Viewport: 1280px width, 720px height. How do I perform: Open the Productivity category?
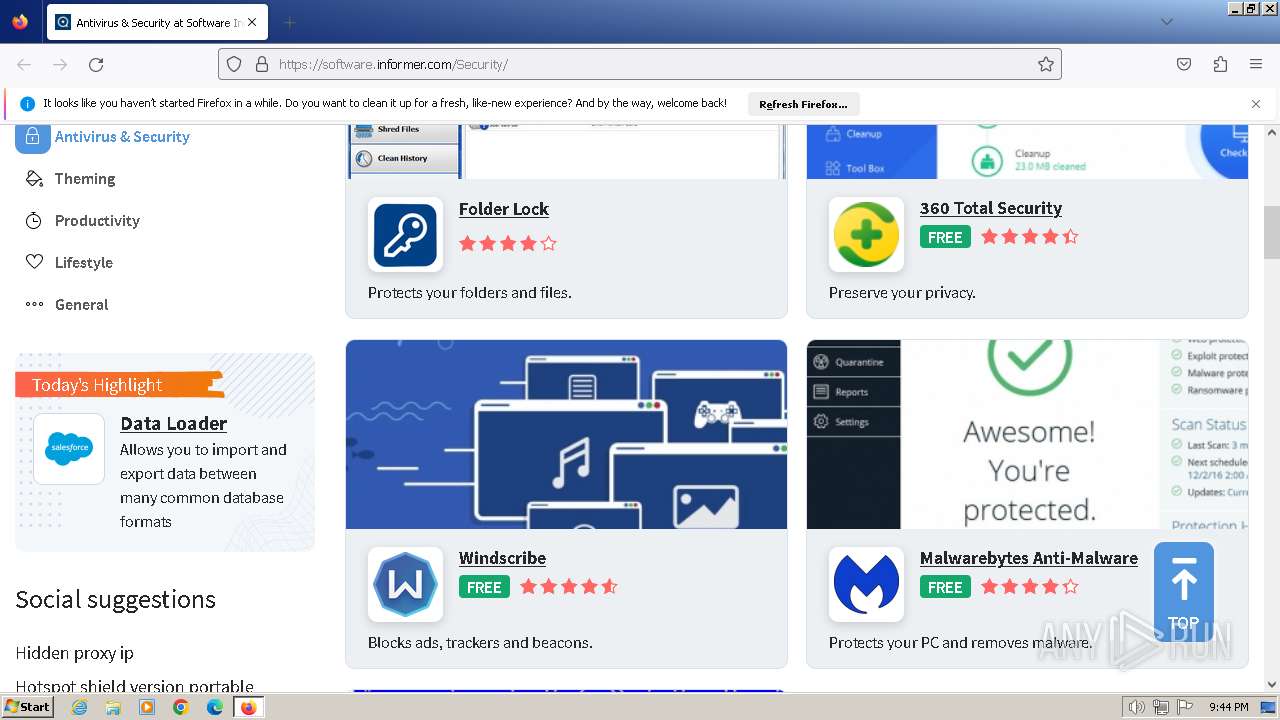pos(97,220)
